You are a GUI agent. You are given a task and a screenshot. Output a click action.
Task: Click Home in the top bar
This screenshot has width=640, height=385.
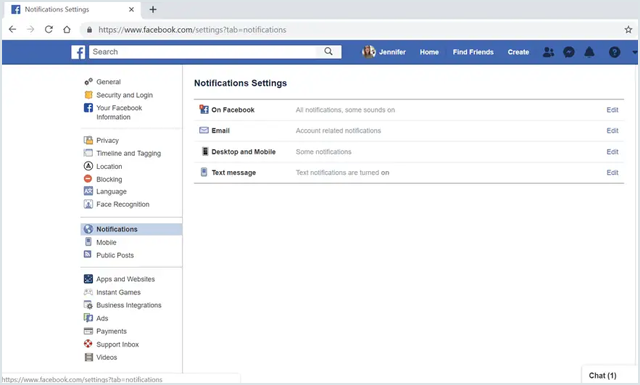tap(429, 52)
